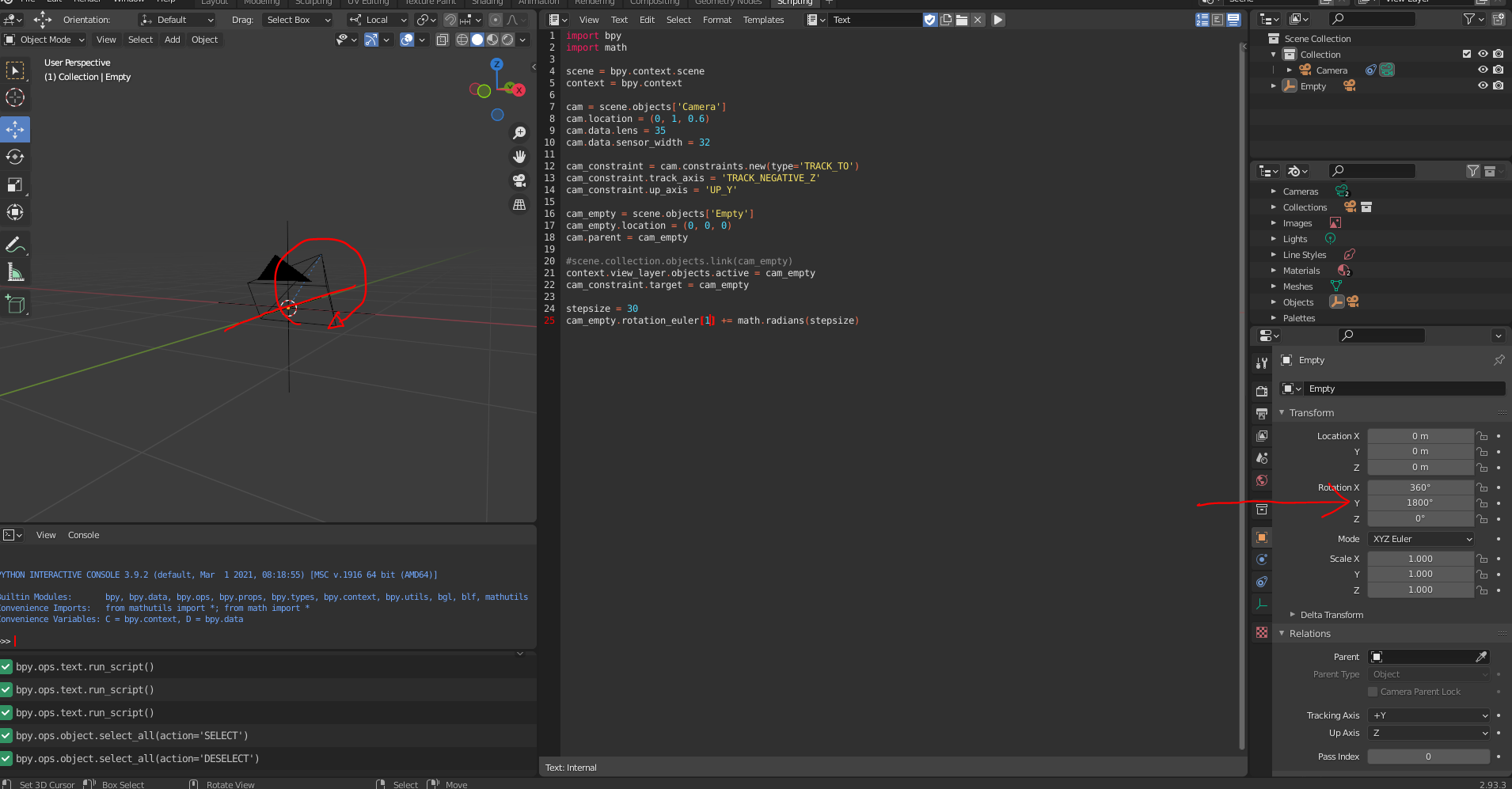Toggle word wrap in text editor
1512x789 pixels.
pyautogui.click(x=1218, y=20)
